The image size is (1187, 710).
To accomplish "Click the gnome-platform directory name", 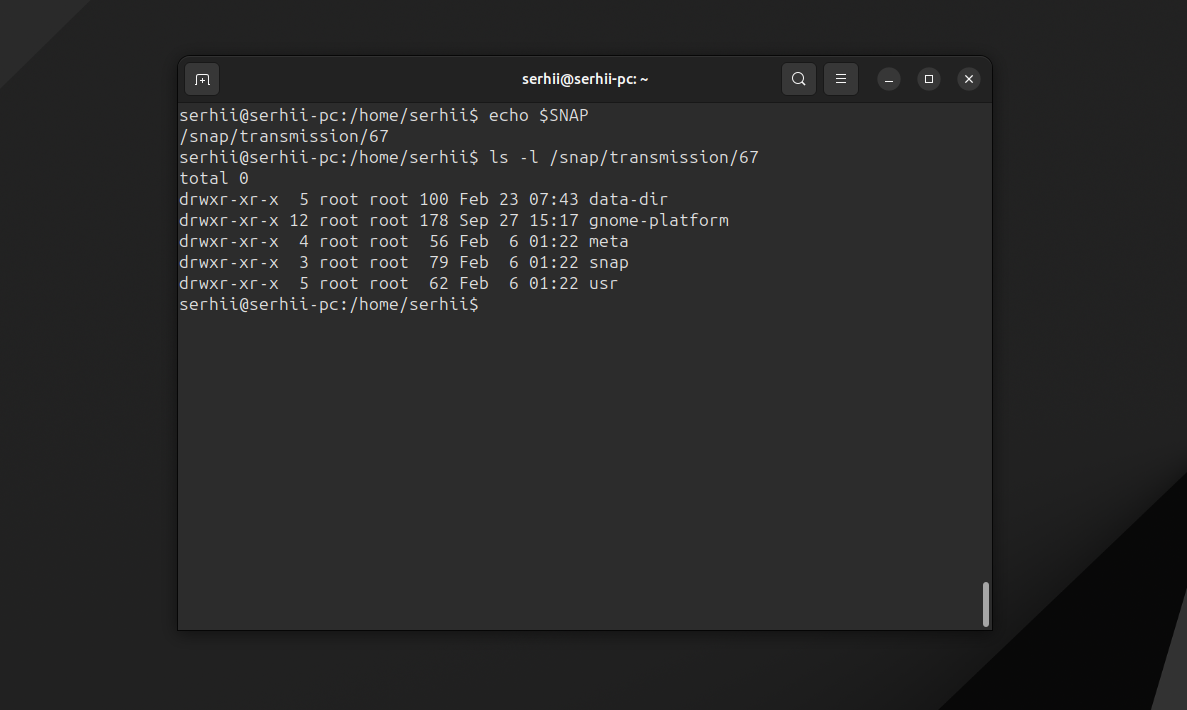I will [x=658, y=221].
